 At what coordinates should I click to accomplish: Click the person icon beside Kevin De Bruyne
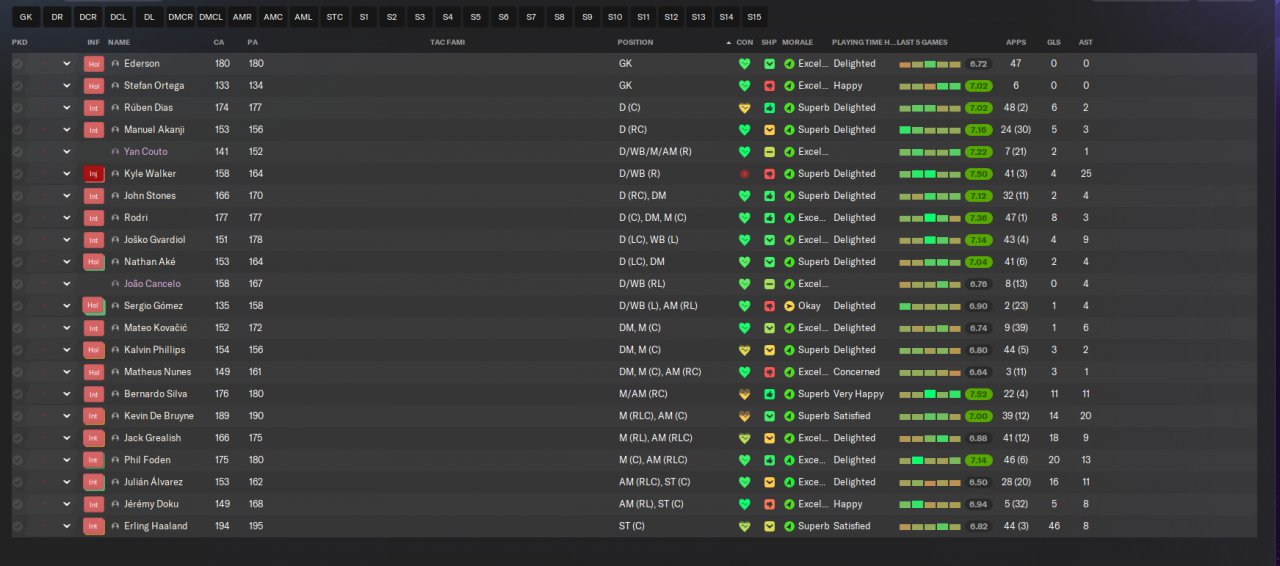click(115, 416)
